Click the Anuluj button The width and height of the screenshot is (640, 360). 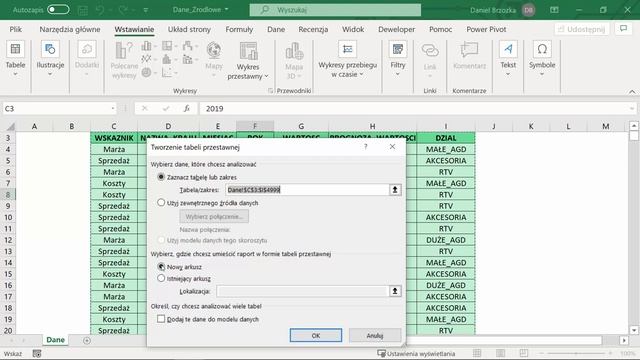pyautogui.click(x=375, y=336)
